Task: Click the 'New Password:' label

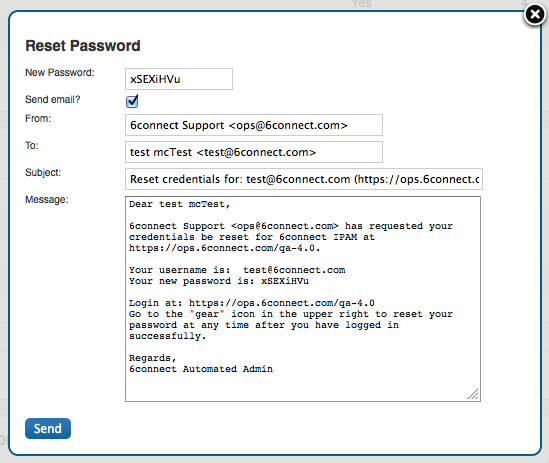Action: tap(60, 72)
